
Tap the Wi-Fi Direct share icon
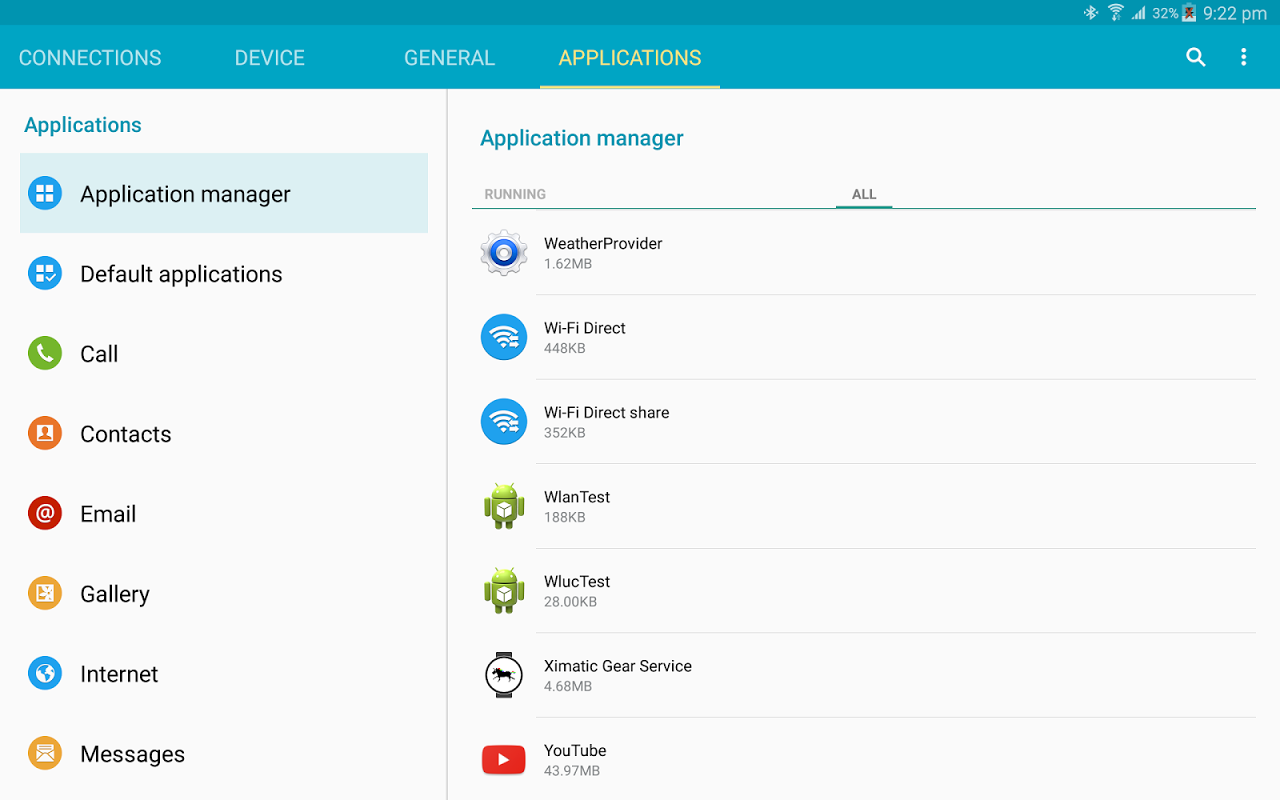pyautogui.click(x=504, y=422)
